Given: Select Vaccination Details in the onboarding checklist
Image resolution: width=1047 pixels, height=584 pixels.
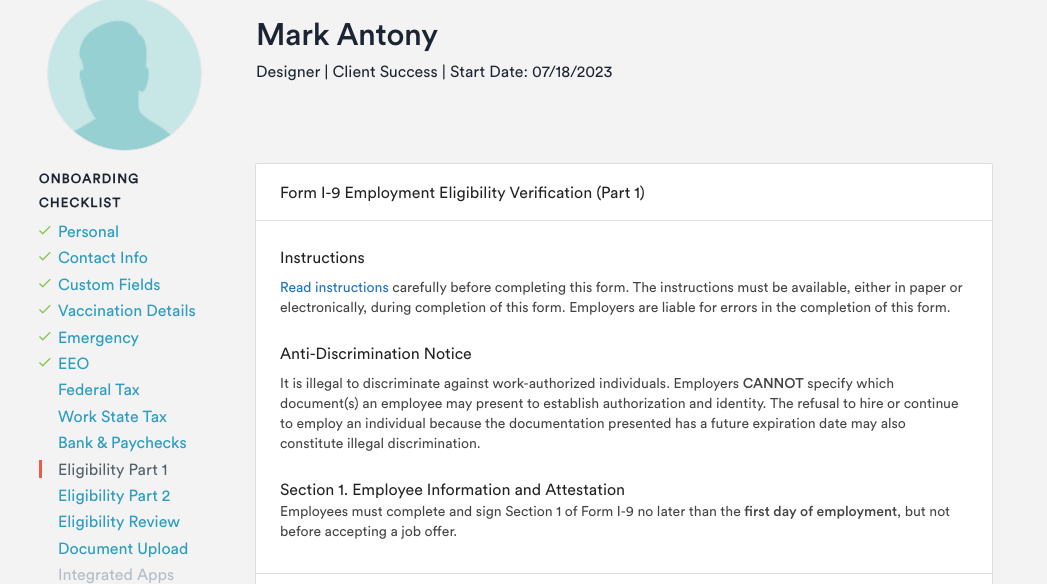Looking at the screenshot, I should (127, 311).
